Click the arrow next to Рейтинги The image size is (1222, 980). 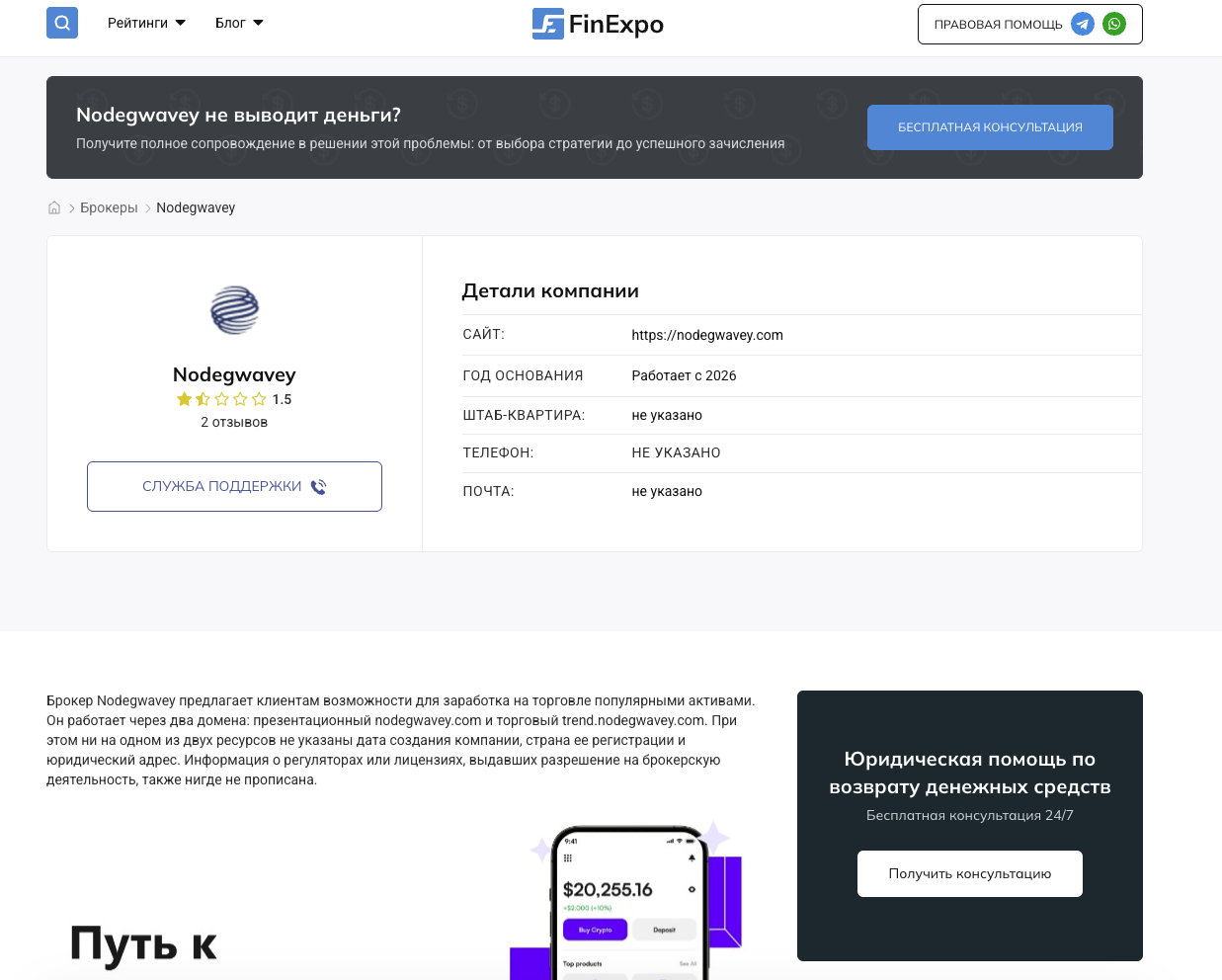tap(181, 23)
